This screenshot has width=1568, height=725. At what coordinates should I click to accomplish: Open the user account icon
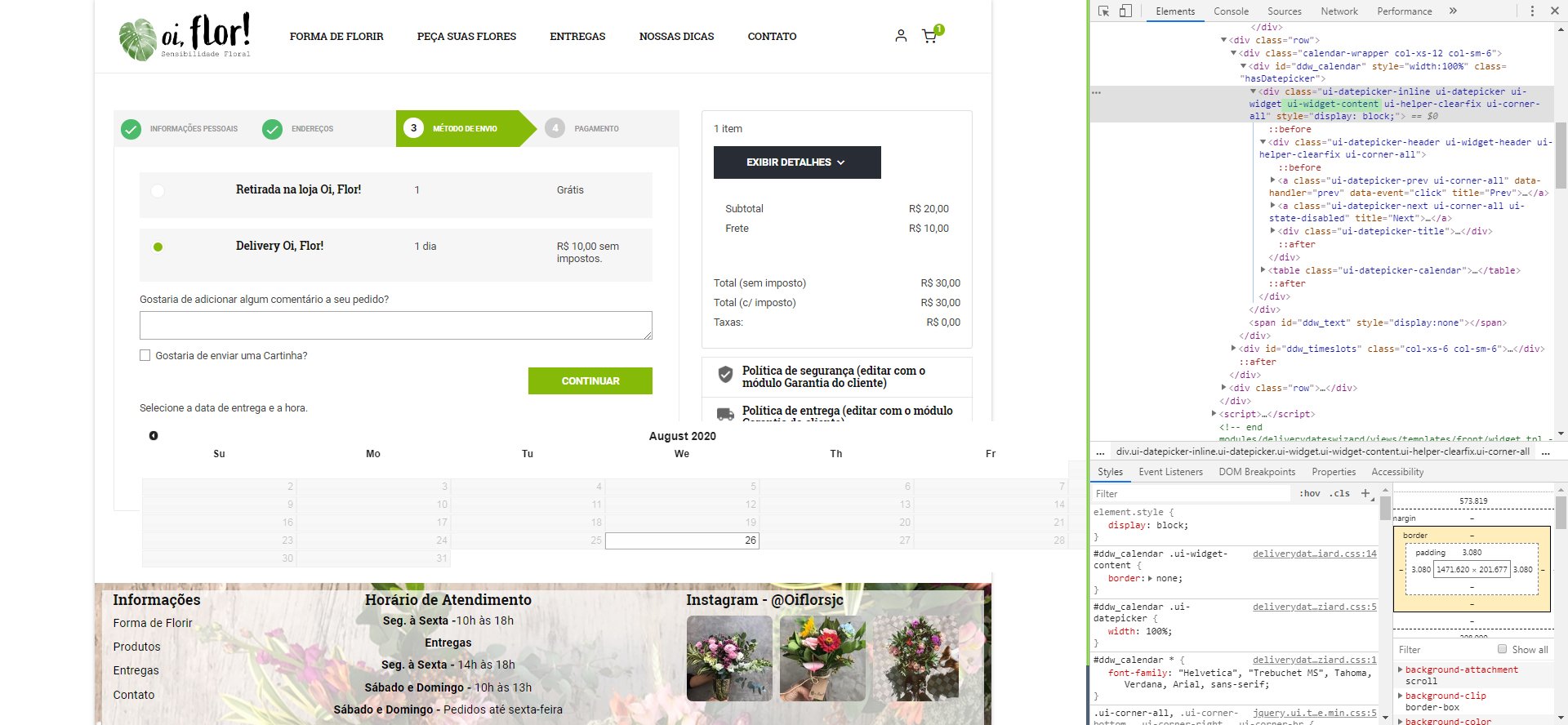click(901, 36)
